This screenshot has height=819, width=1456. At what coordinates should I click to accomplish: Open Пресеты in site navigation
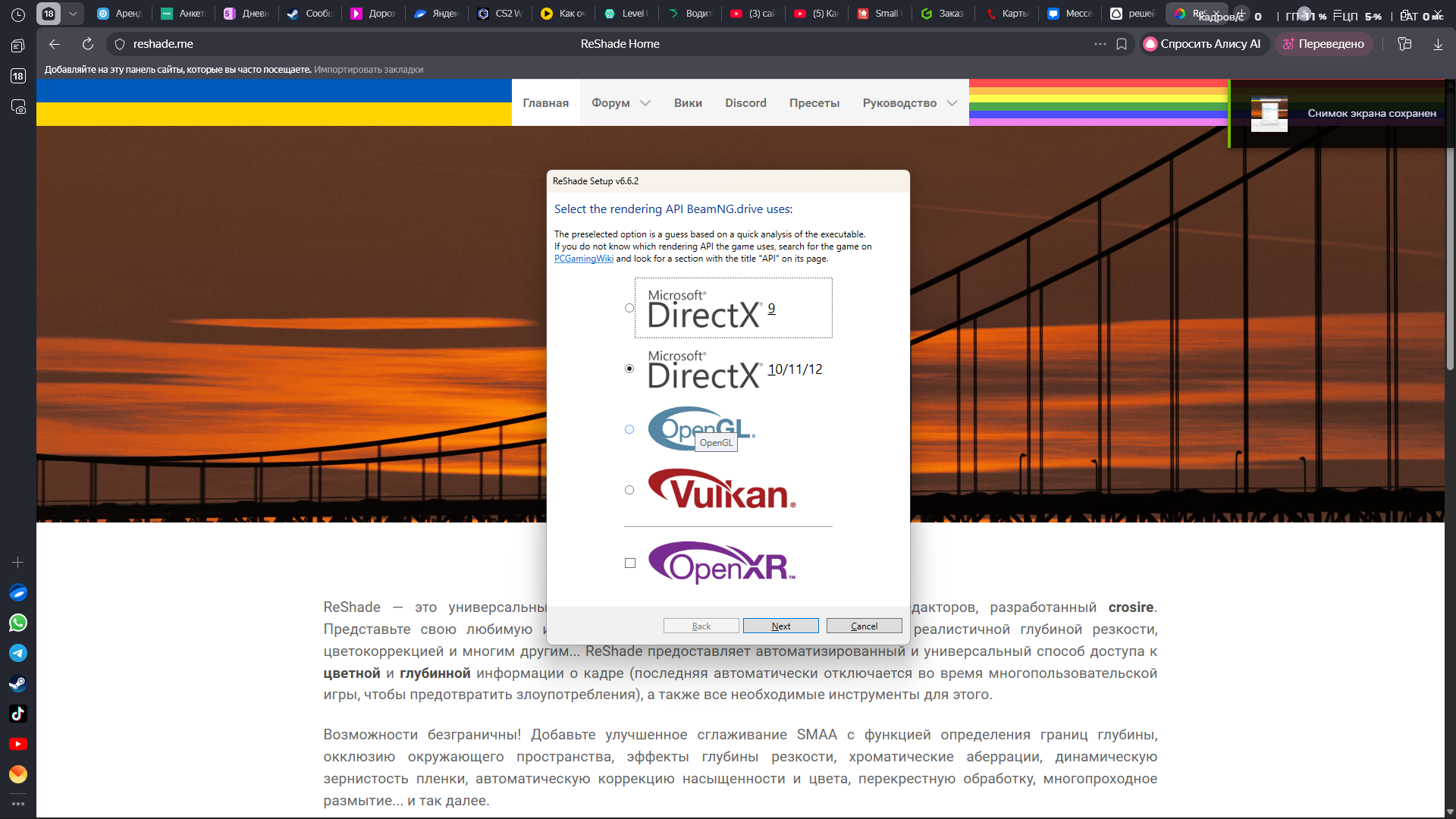[814, 102]
